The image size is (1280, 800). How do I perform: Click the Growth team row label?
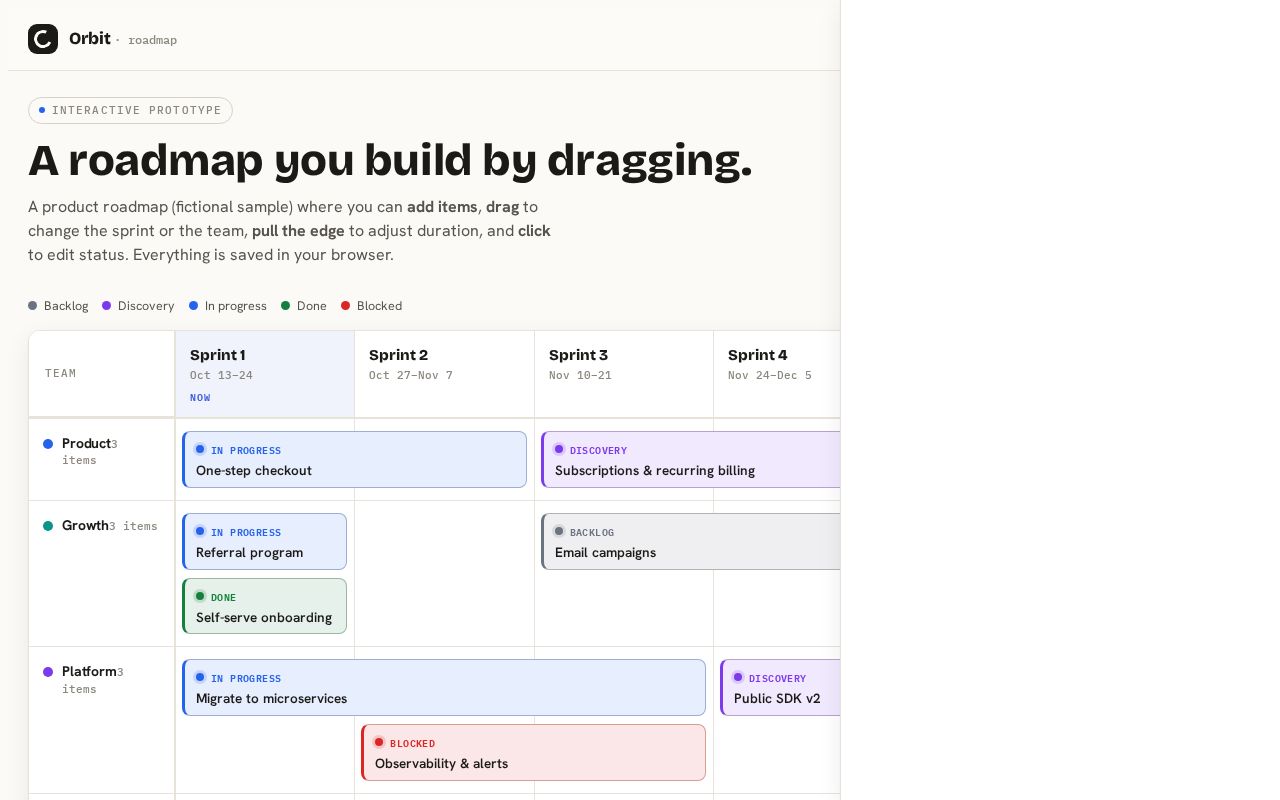click(x=102, y=574)
